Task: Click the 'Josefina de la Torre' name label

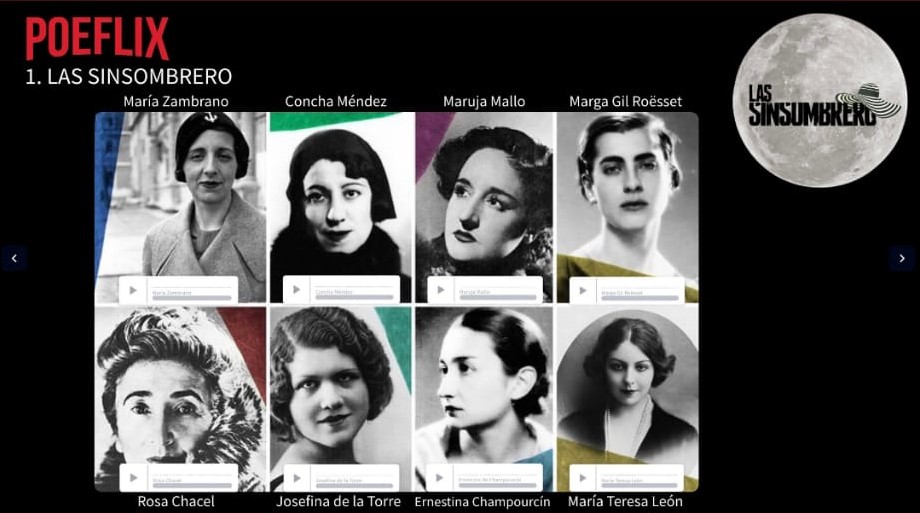Action: [339, 501]
